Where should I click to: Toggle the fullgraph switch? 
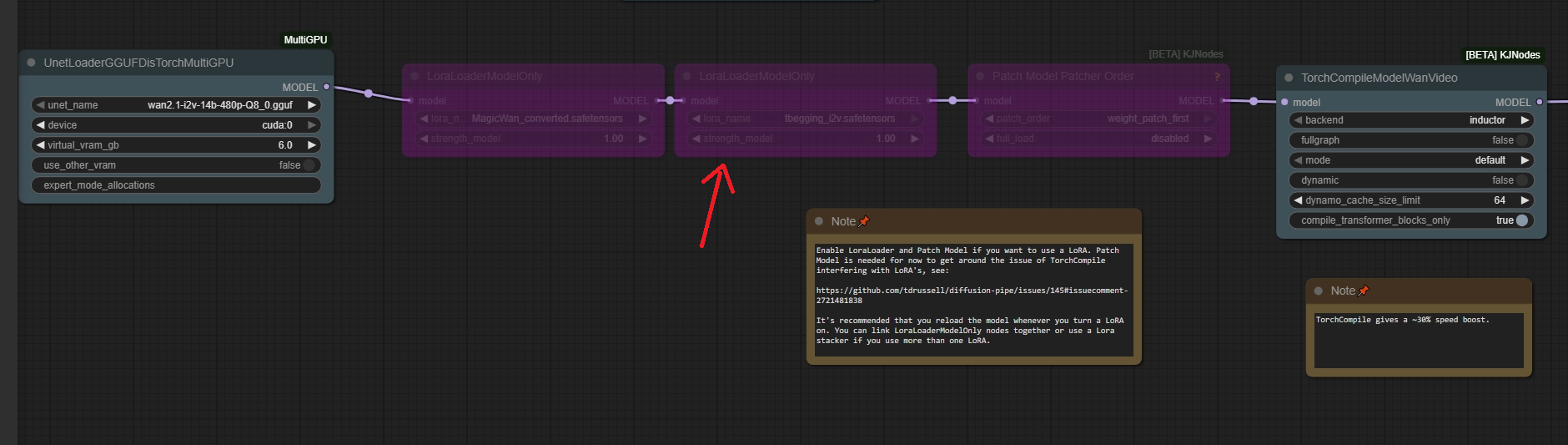[x=1522, y=140]
